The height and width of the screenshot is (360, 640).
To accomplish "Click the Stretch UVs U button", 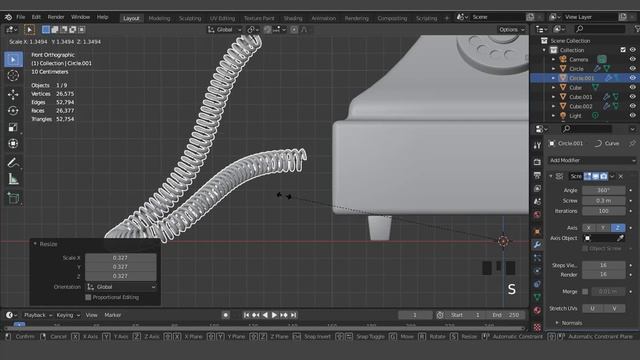I will tap(592, 309).
